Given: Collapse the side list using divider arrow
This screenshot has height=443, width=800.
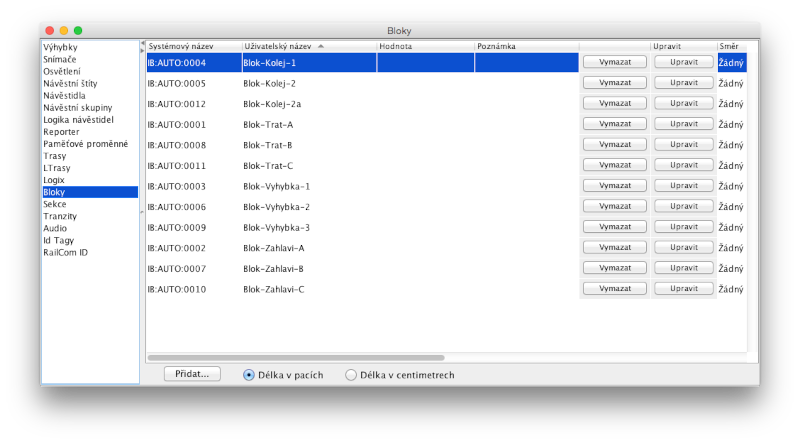Looking at the screenshot, I should click(x=142, y=44).
